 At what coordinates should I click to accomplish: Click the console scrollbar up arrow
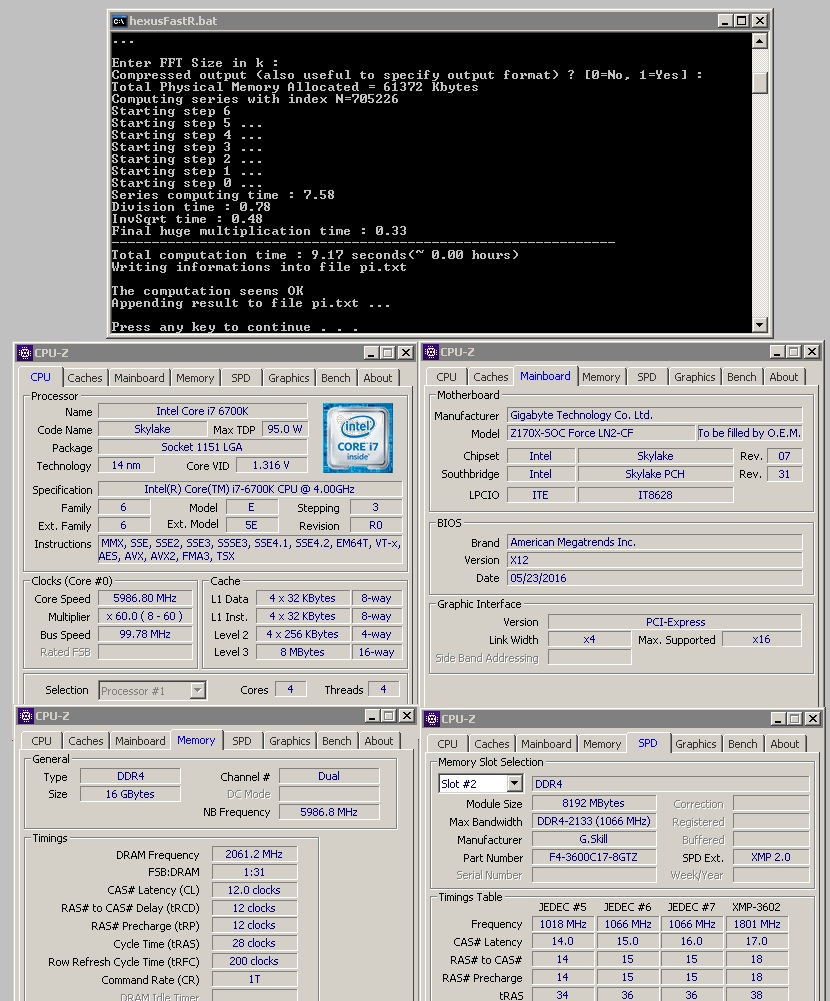coord(759,41)
